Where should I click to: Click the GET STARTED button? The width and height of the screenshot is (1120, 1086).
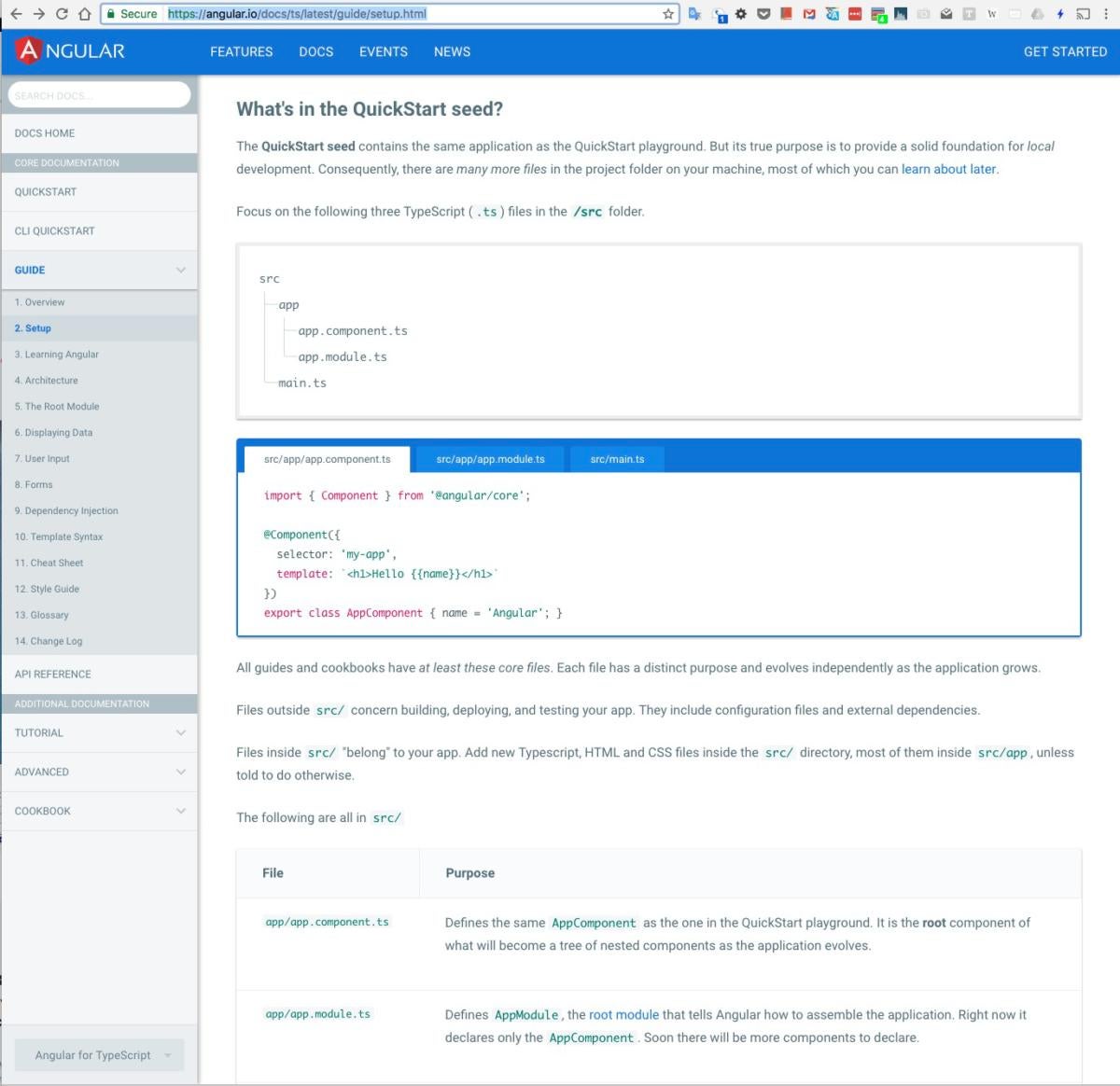(x=1065, y=51)
